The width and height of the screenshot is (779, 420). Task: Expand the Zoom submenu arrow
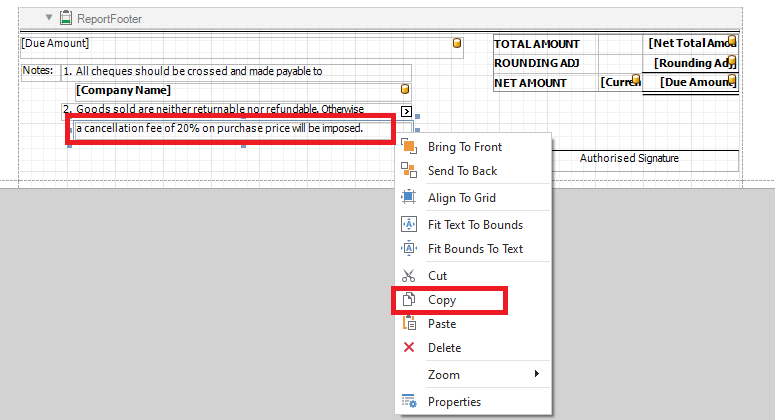click(x=537, y=374)
